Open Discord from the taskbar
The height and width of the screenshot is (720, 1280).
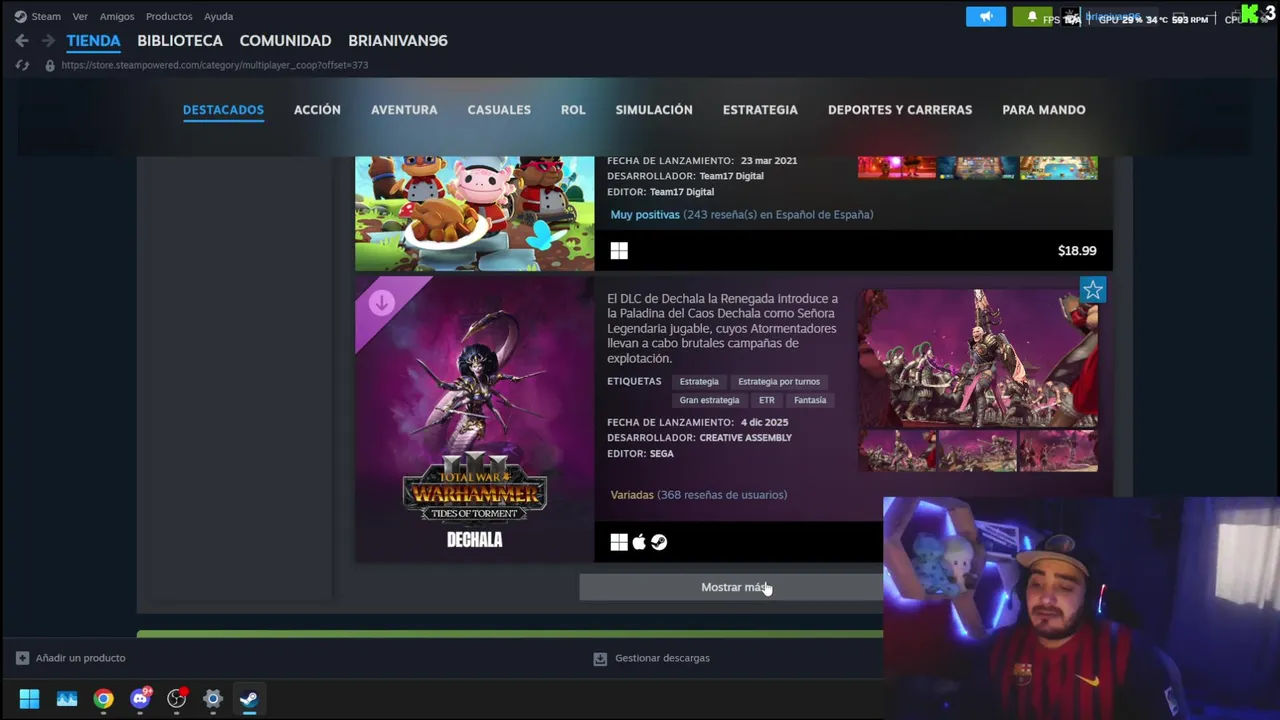[140, 699]
